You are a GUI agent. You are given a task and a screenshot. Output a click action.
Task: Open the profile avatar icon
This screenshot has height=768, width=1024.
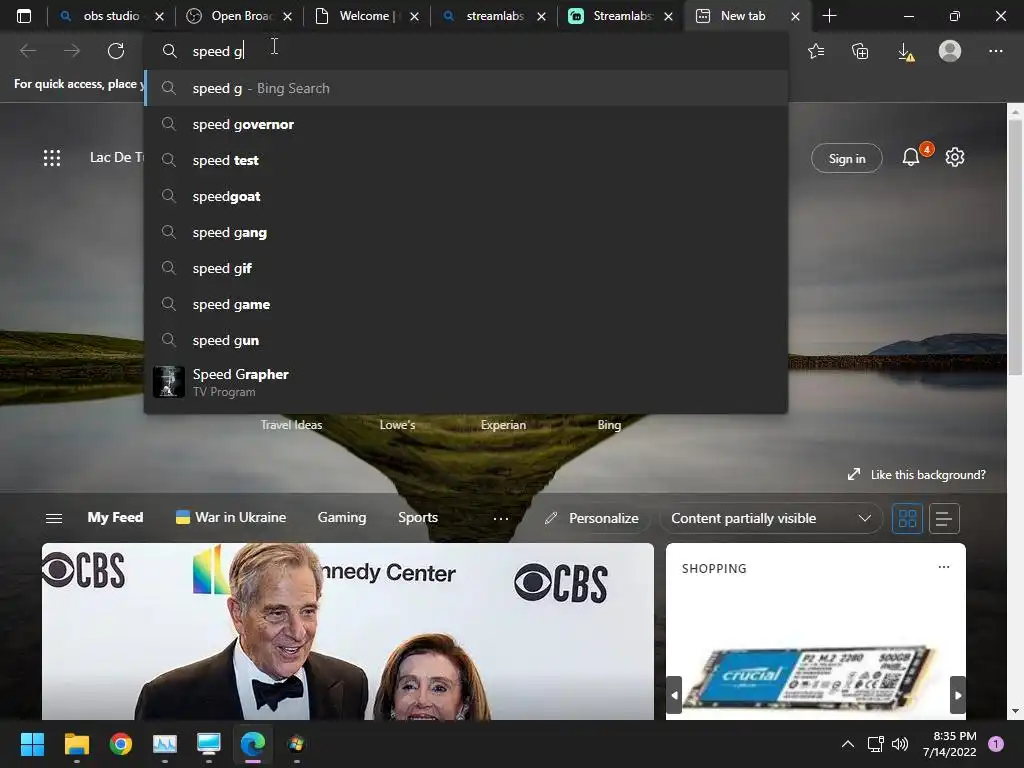[950, 51]
